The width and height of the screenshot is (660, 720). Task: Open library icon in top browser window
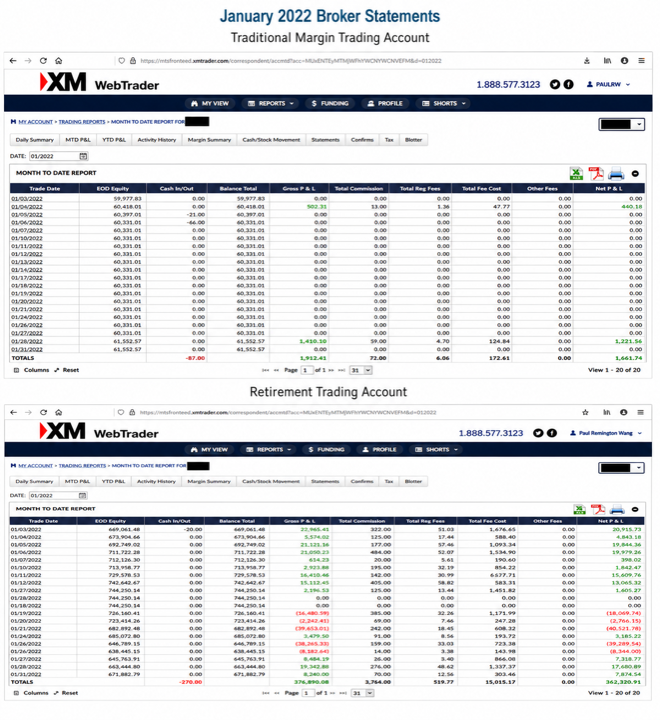(607, 61)
